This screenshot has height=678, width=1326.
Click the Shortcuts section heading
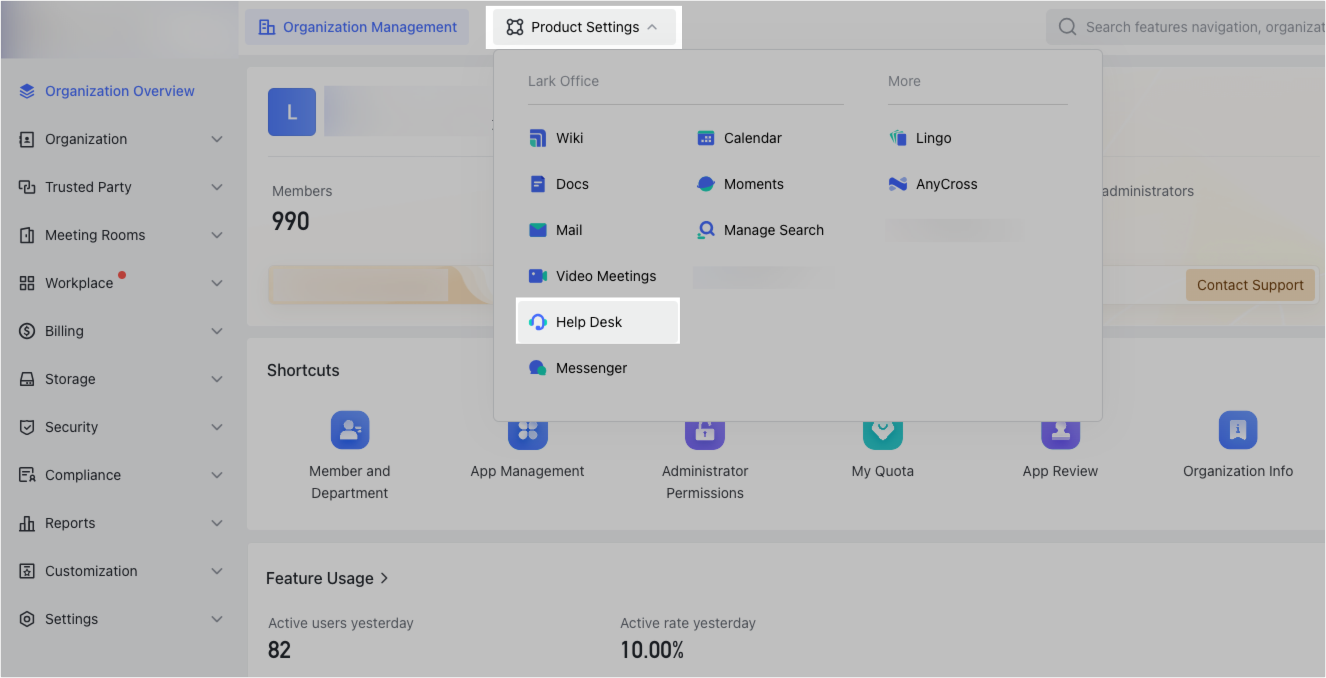303,370
